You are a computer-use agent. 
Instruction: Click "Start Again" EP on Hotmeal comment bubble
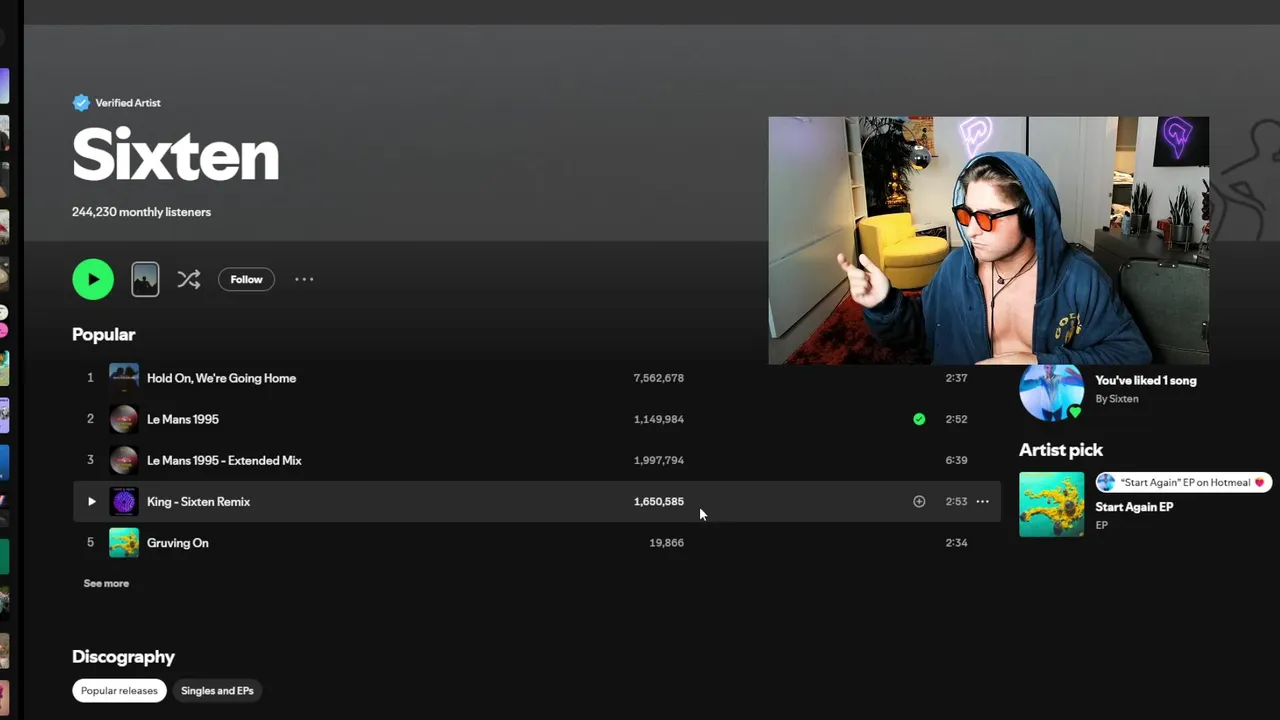coord(1183,482)
